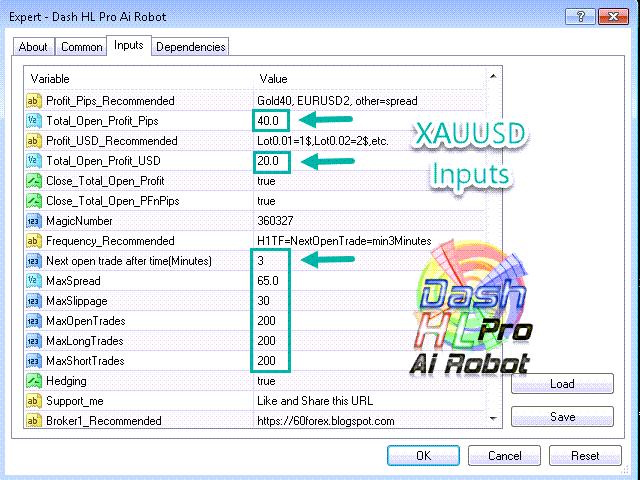Select the text 'https://60forex.blogspot.com'
Viewport: 640px width, 480px height.
[x=326, y=421]
